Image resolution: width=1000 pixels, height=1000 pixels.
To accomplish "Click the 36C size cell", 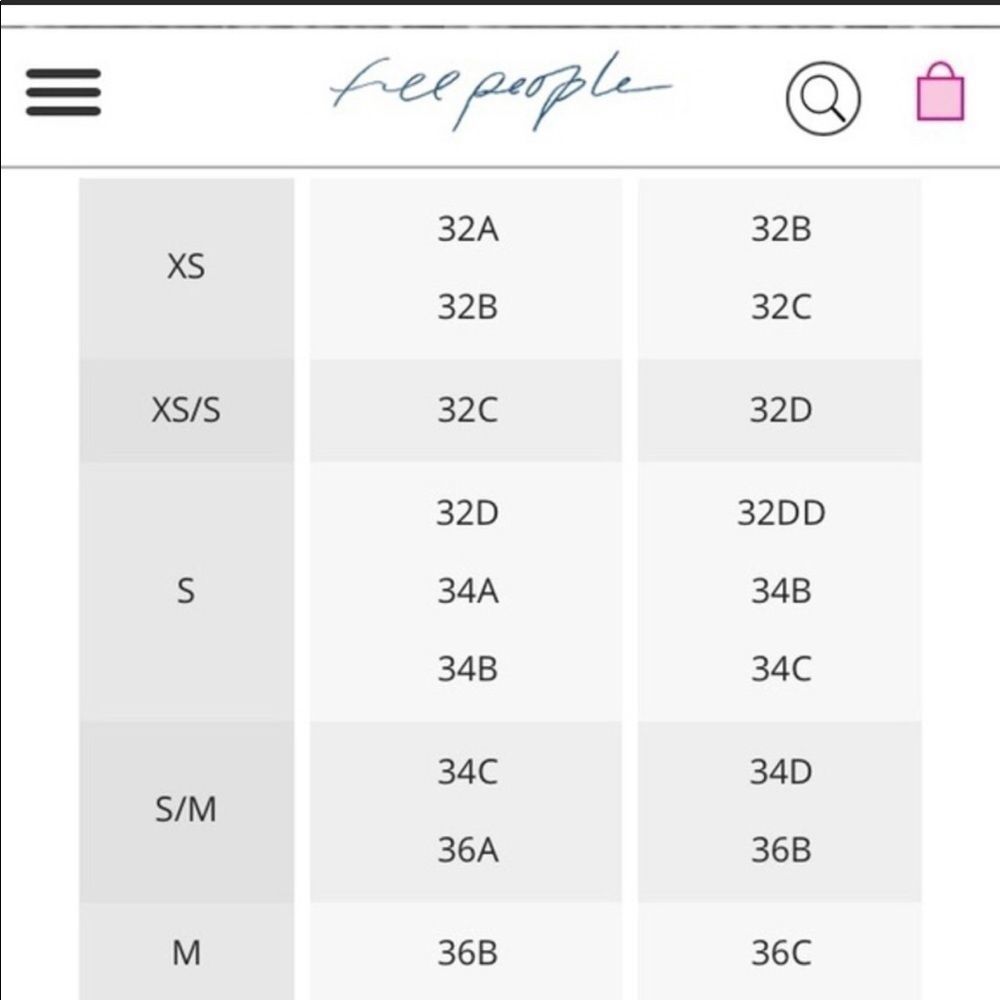I will [781, 953].
